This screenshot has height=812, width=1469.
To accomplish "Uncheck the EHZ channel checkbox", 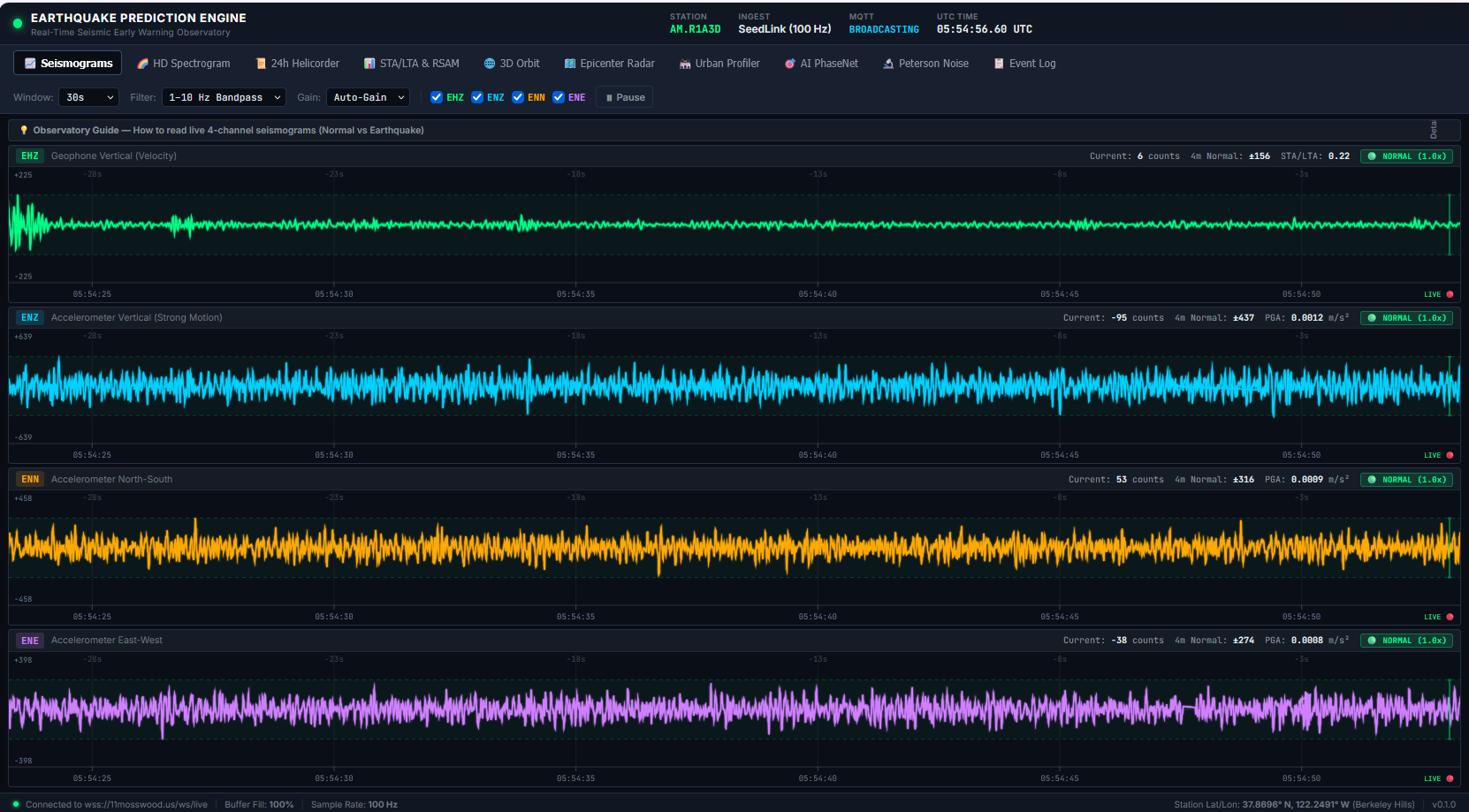I will [x=437, y=97].
